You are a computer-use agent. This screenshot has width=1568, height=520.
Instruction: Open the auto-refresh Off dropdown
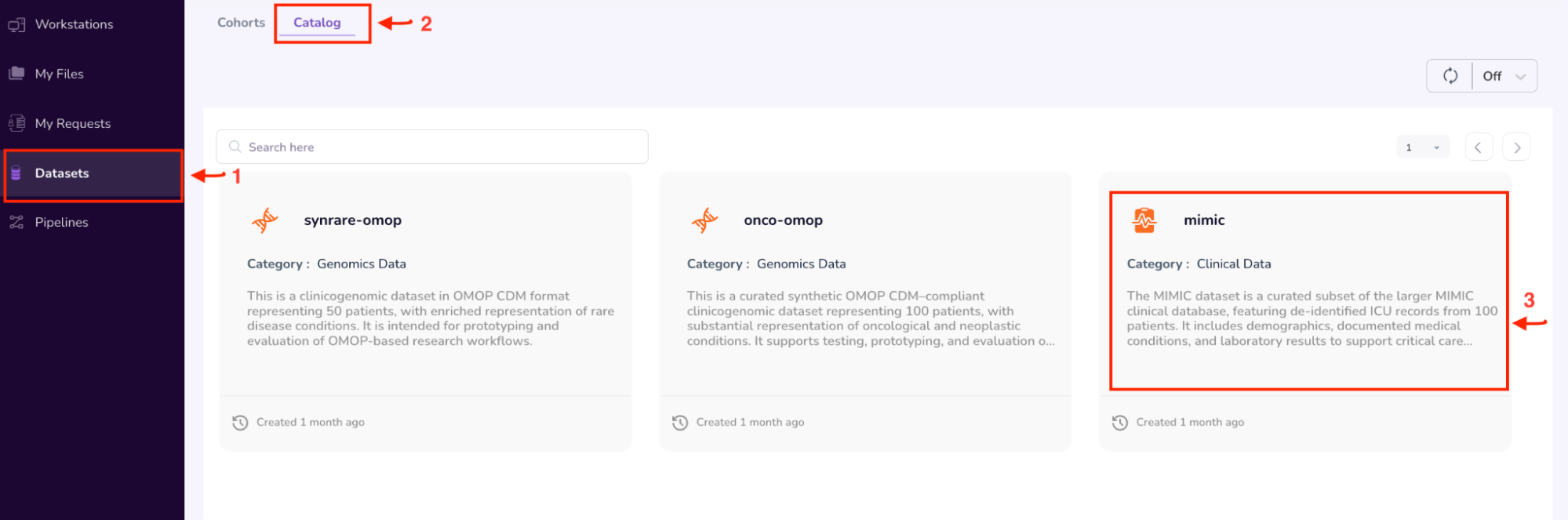coord(1504,76)
